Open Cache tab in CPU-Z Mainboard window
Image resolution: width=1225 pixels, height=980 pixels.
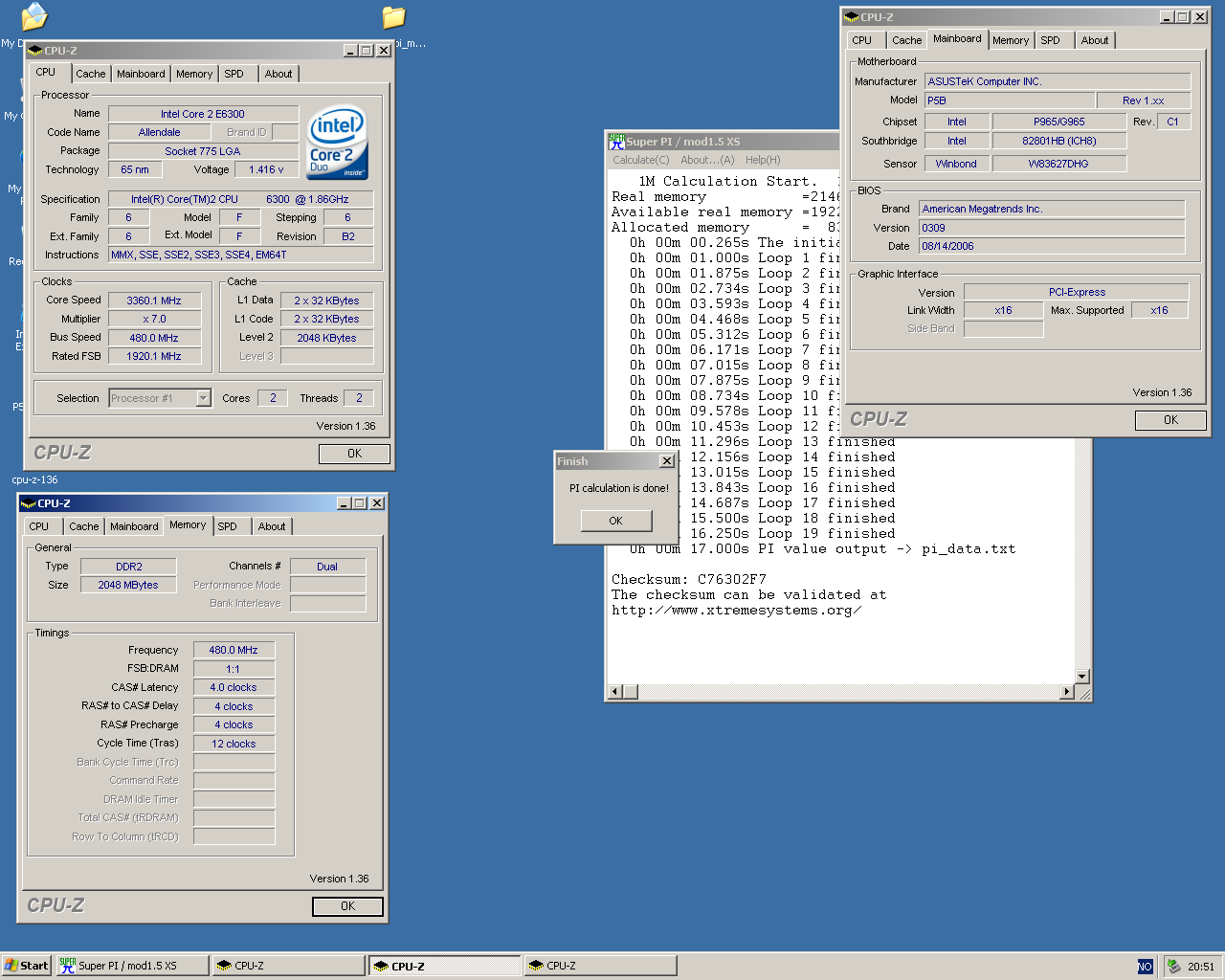point(907,40)
